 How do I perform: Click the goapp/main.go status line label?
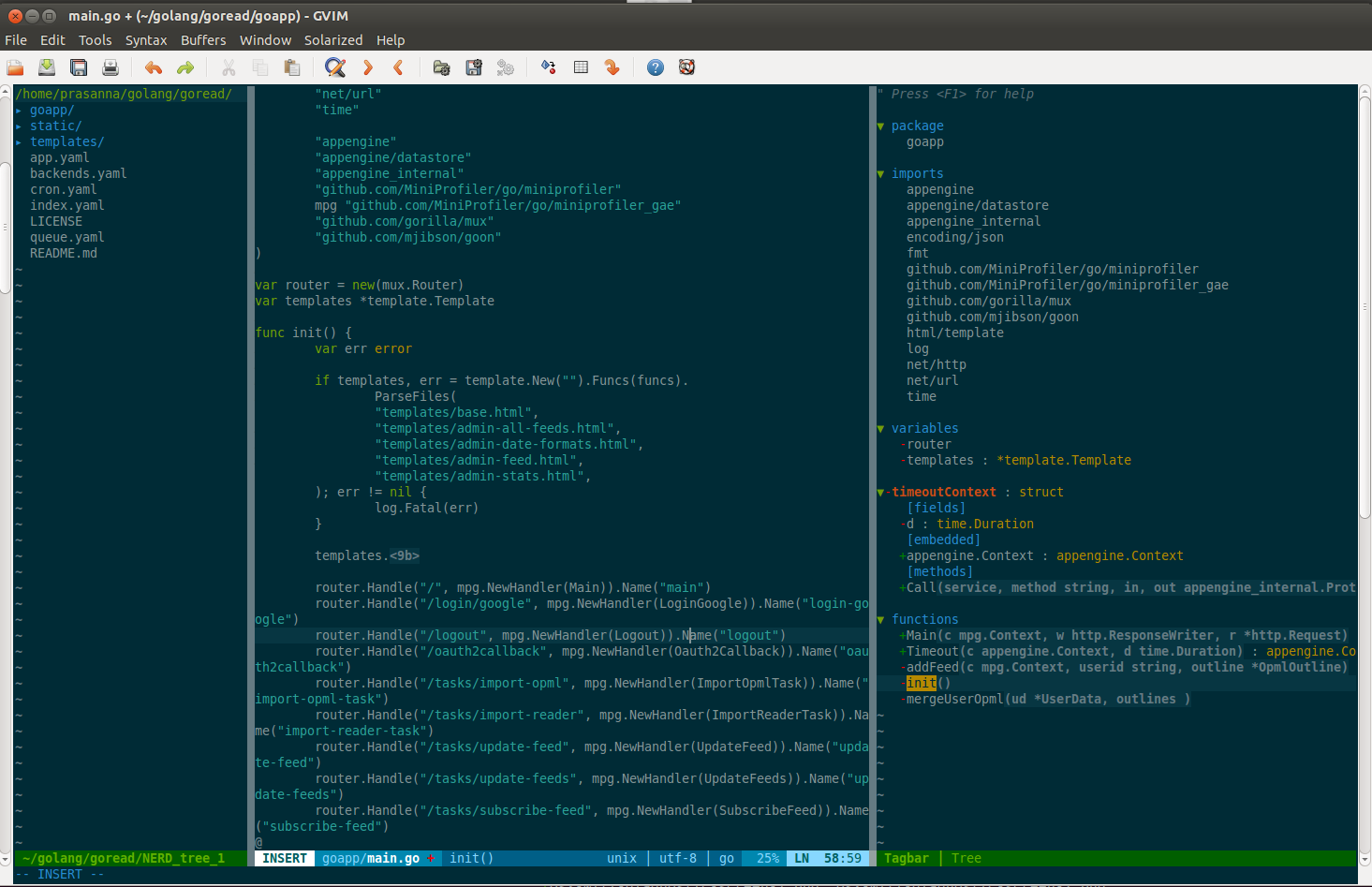click(x=371, y=858)
